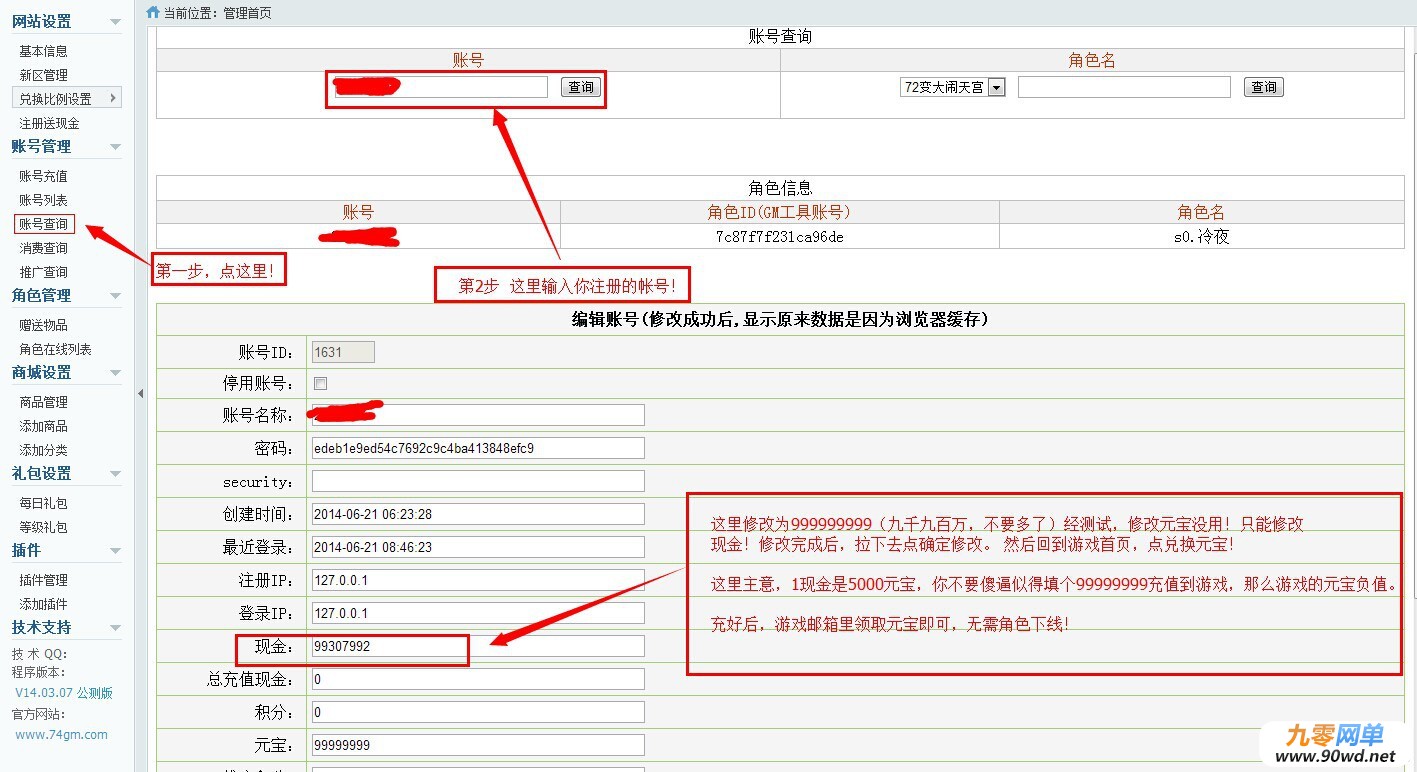
Task: Open 账号查询 in the sidebar
Action: coord(44,224)
